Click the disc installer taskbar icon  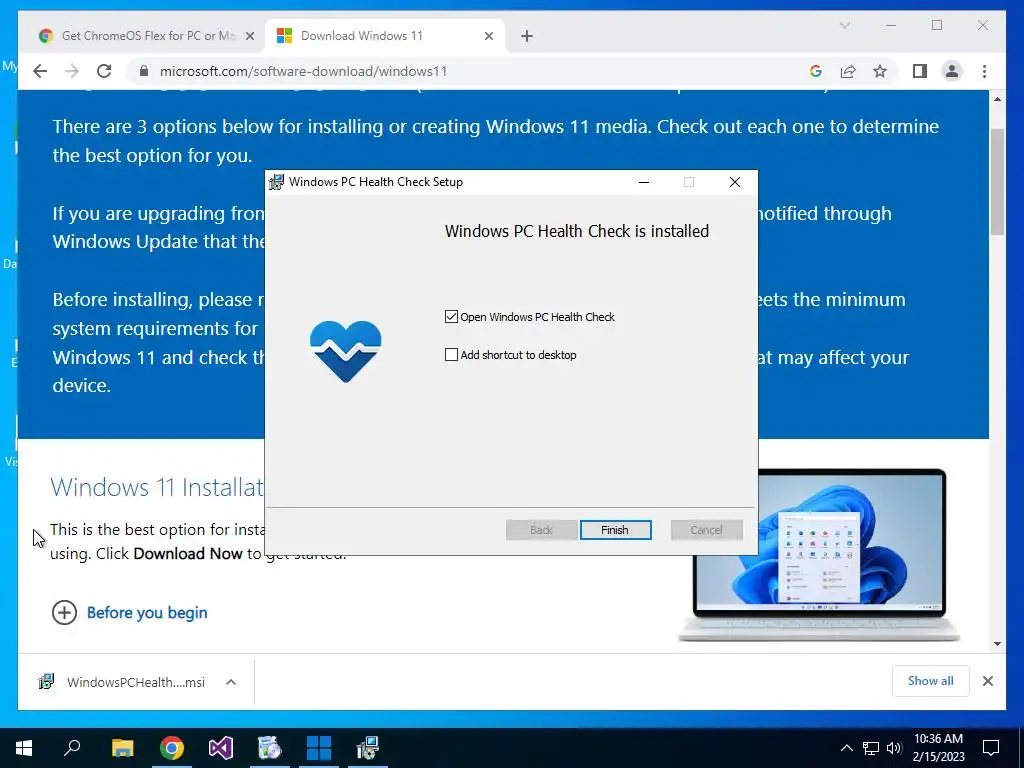tap(270, 748)
